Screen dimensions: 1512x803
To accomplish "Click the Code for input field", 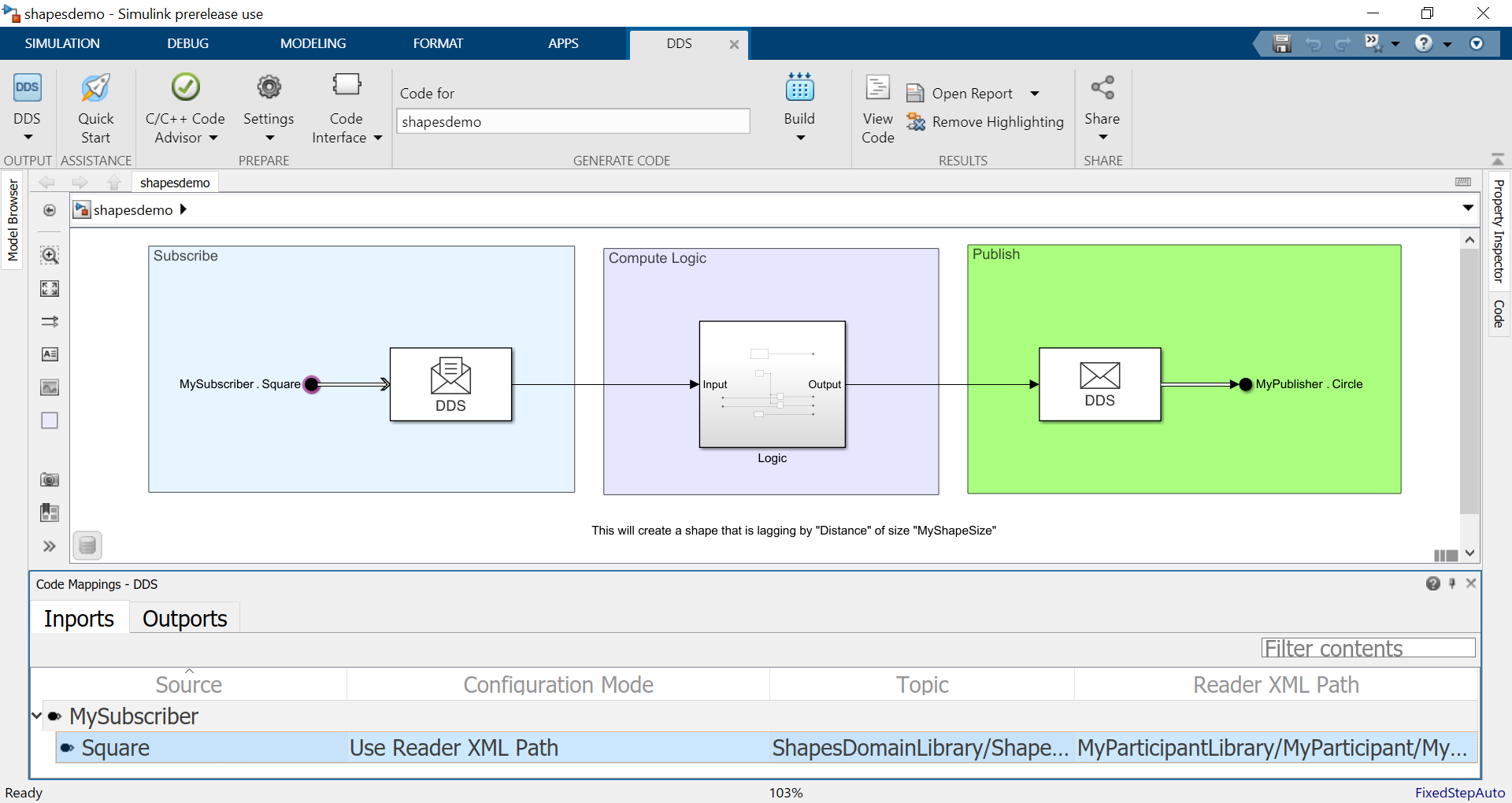I will click(573, 121).
